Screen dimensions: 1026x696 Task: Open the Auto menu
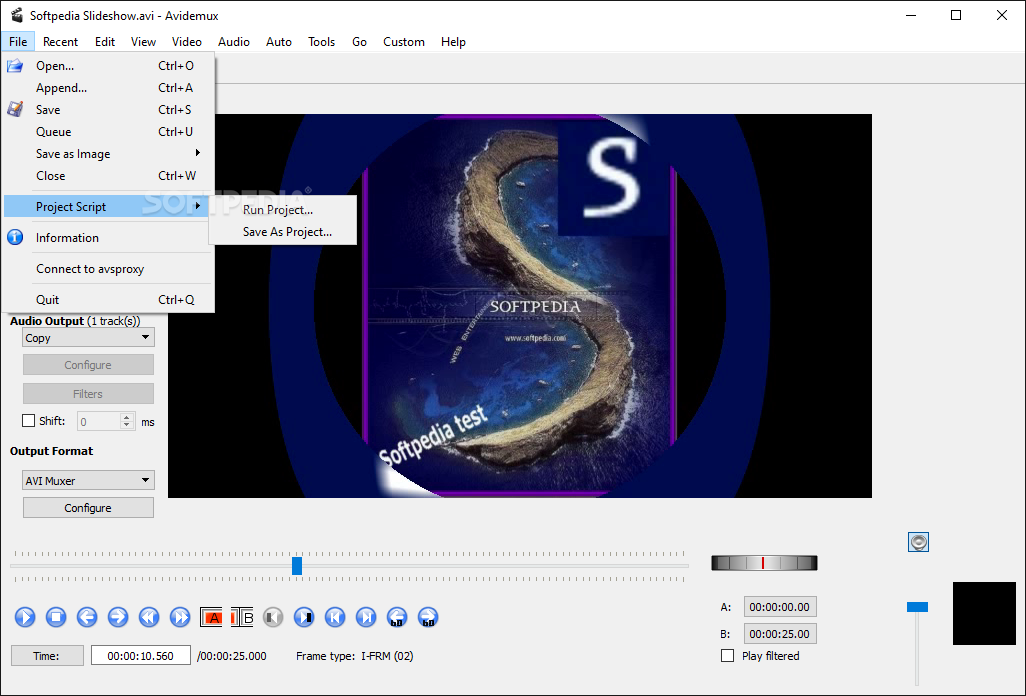coord(279,42)
